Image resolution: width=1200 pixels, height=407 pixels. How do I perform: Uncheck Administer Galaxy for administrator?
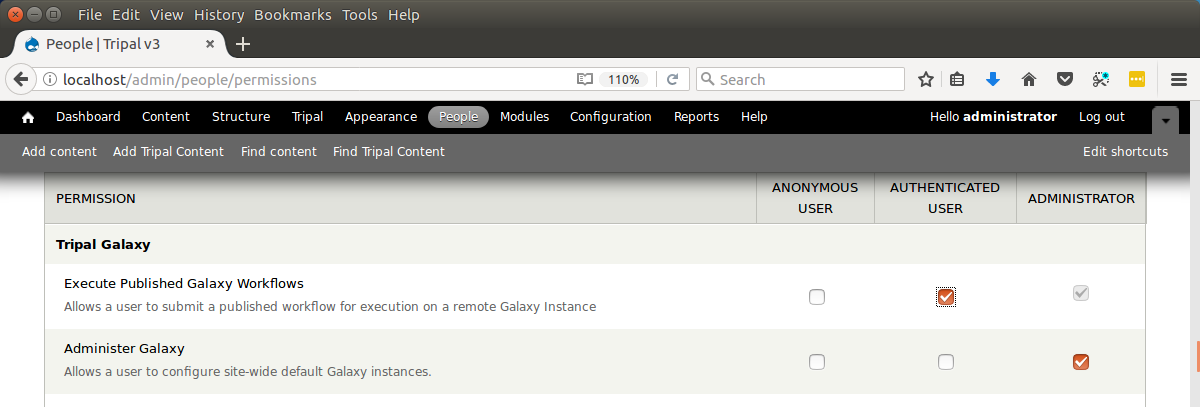pyautogui.click(x=1080, y=361)
